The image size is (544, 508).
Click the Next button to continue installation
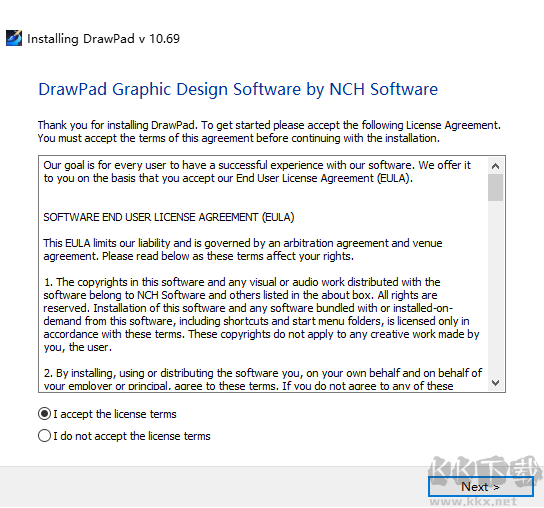point(481,486)
